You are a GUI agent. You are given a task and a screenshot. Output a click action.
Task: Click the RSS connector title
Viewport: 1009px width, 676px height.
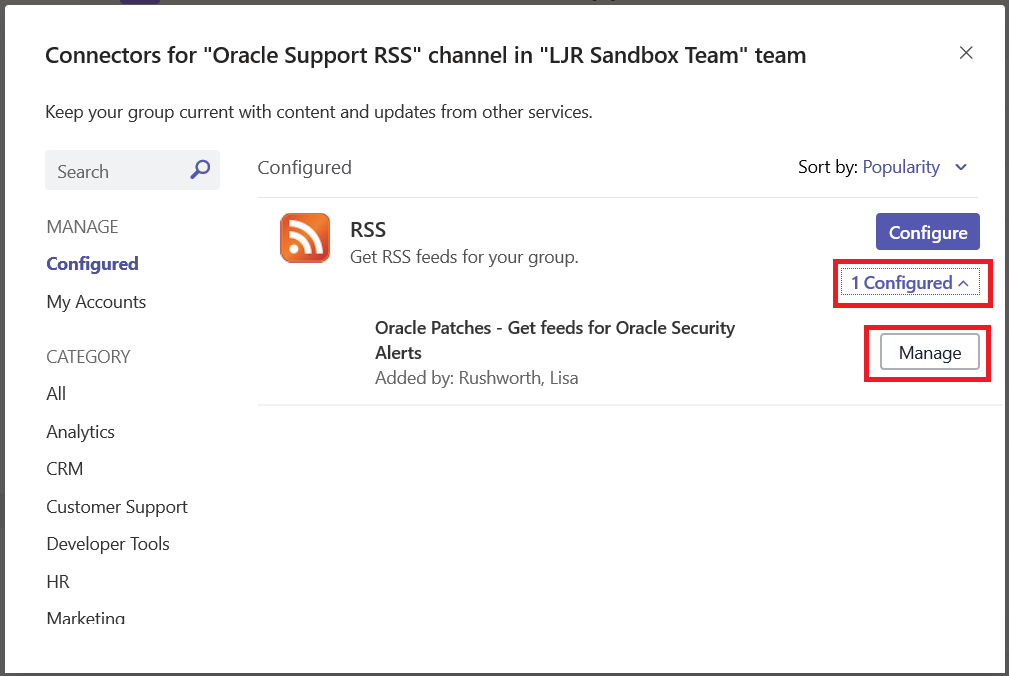click(x=368, y=230)
